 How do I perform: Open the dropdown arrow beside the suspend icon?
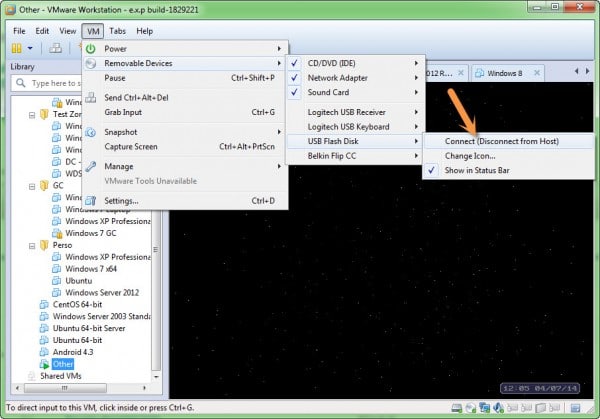click(x=30, y=48)
